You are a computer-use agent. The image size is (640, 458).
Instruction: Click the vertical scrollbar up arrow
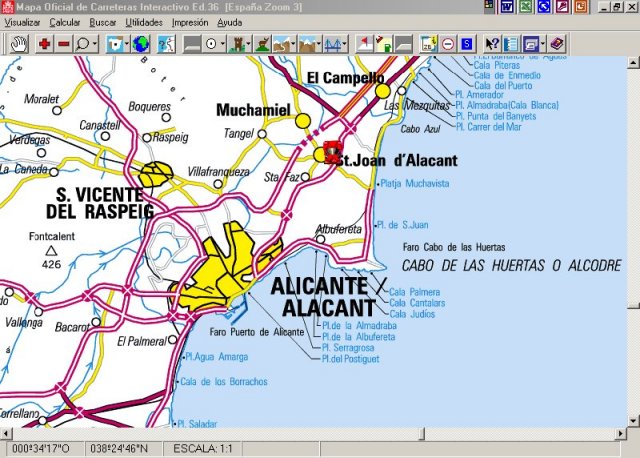632,63
